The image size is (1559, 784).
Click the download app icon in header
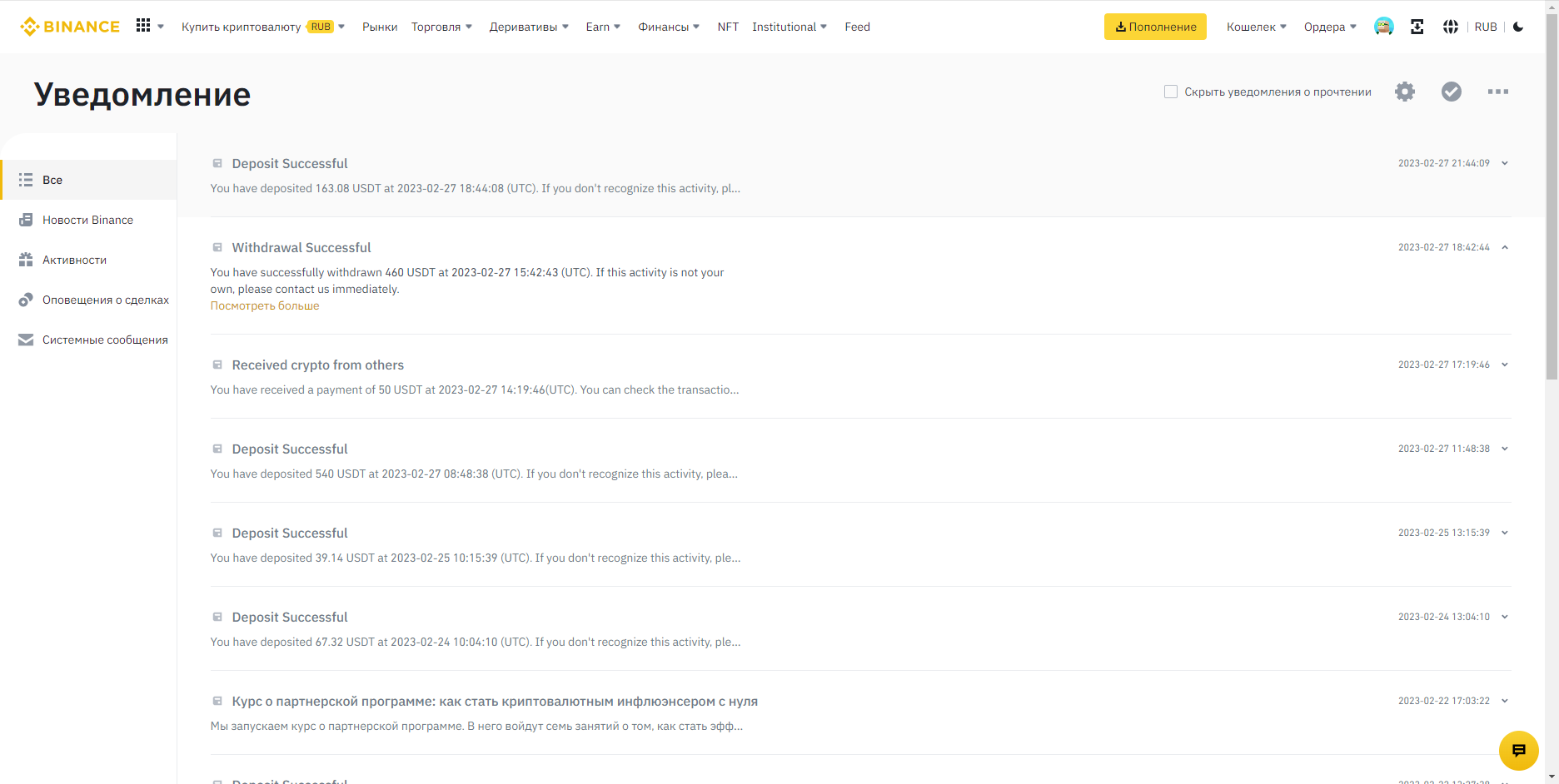pos(1417,27)
